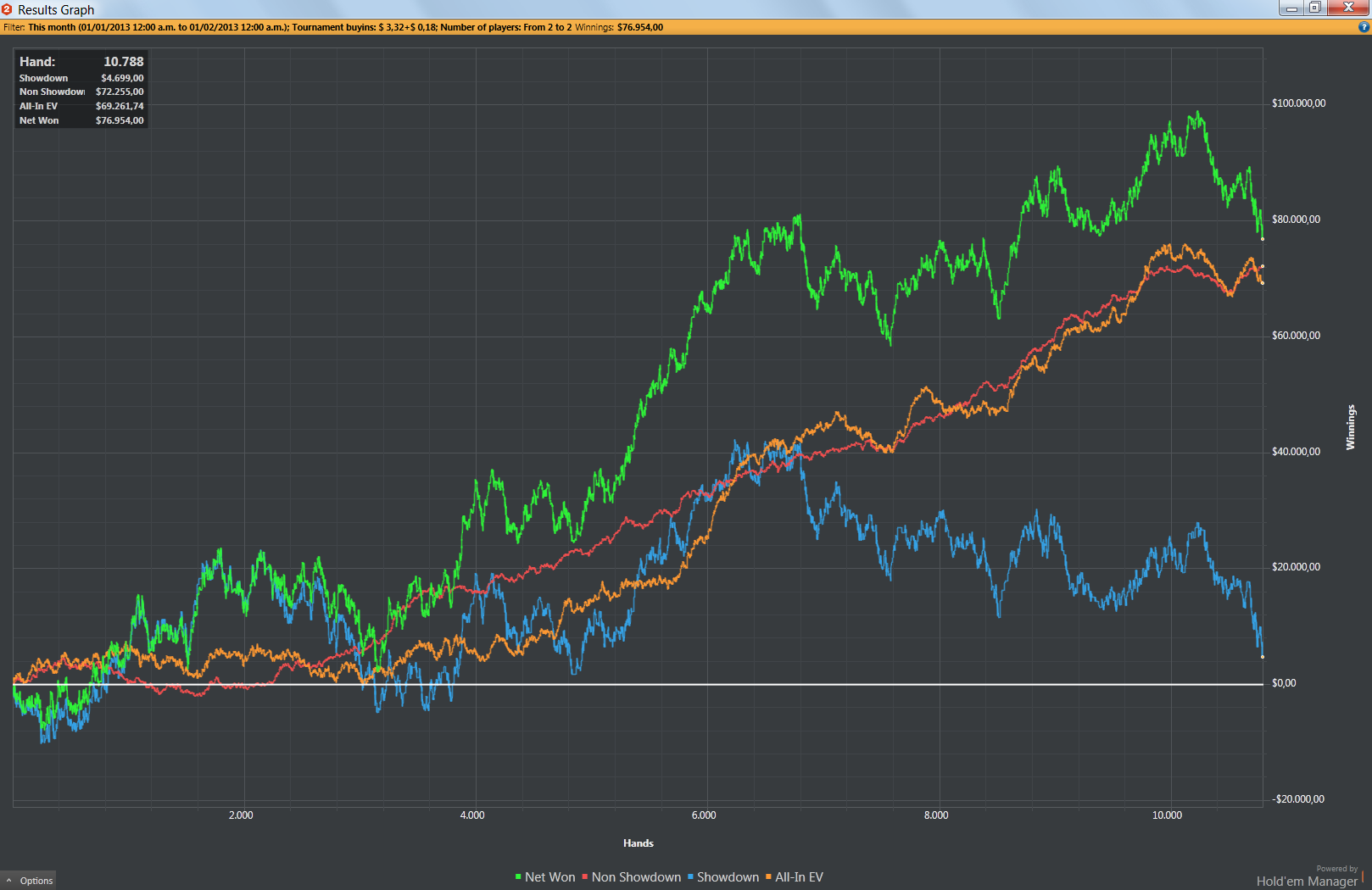Image resolution: width=1372 pixels, height=890 pixels.
Task: Click the 10.000 hands x-axis label
Action: coord(1167,815)
